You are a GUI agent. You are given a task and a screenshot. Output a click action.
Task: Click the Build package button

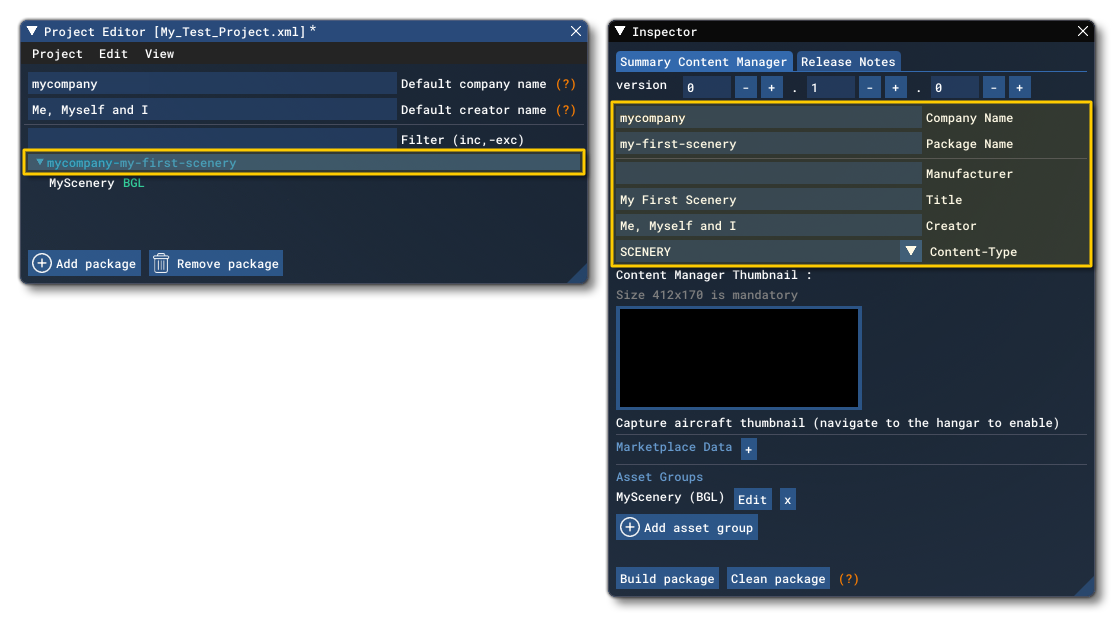pyautogui.click(x=667, y=578)
